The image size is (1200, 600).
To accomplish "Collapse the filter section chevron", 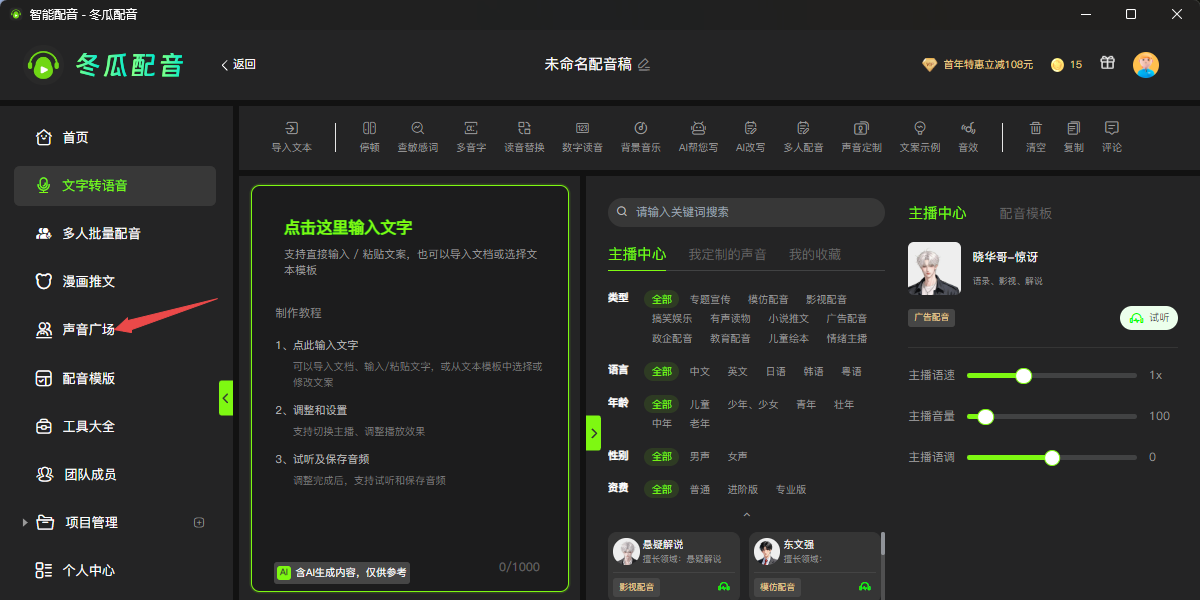I will [x=746, y=515].
